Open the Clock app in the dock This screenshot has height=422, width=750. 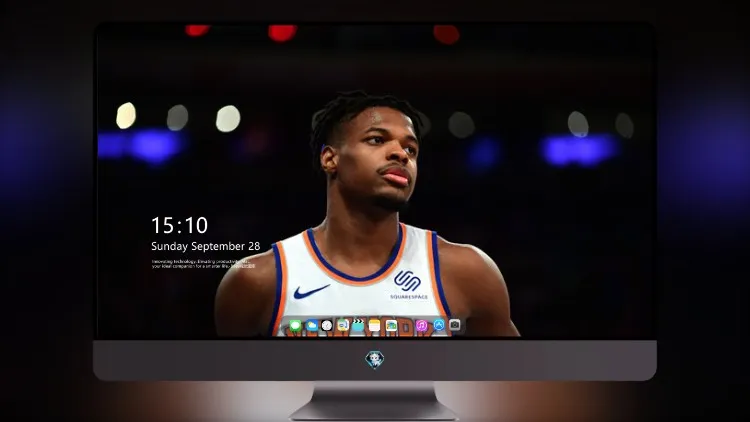click(x=327, y=326)
